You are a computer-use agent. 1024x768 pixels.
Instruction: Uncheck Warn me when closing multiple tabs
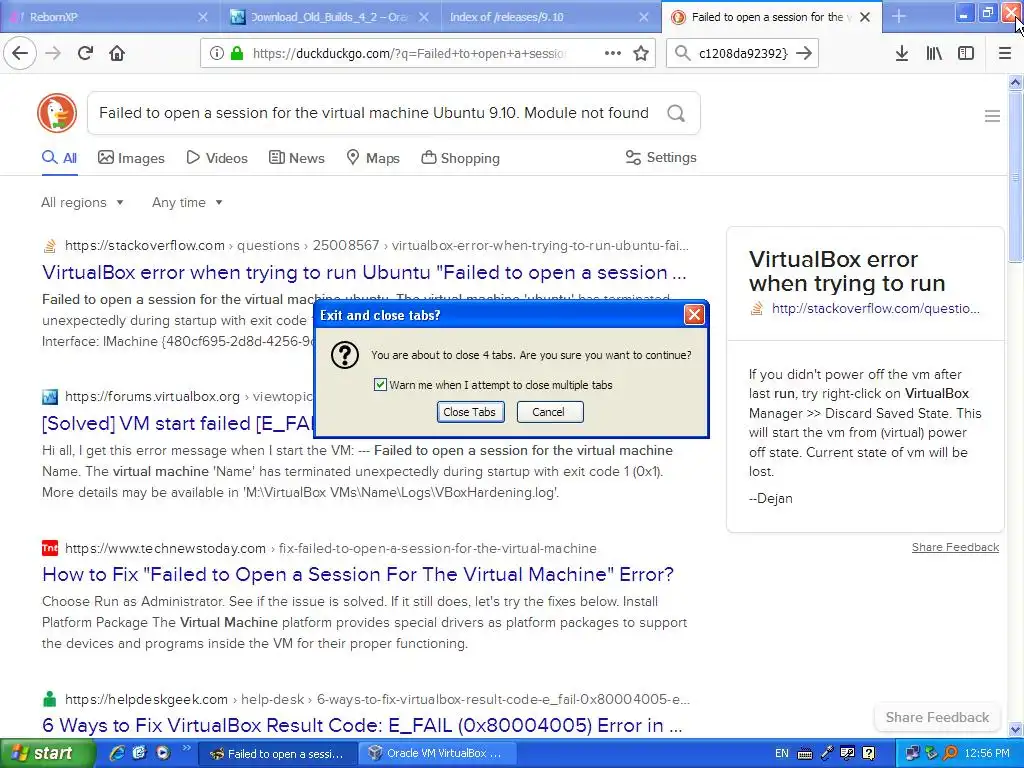(x=380, y=385)
